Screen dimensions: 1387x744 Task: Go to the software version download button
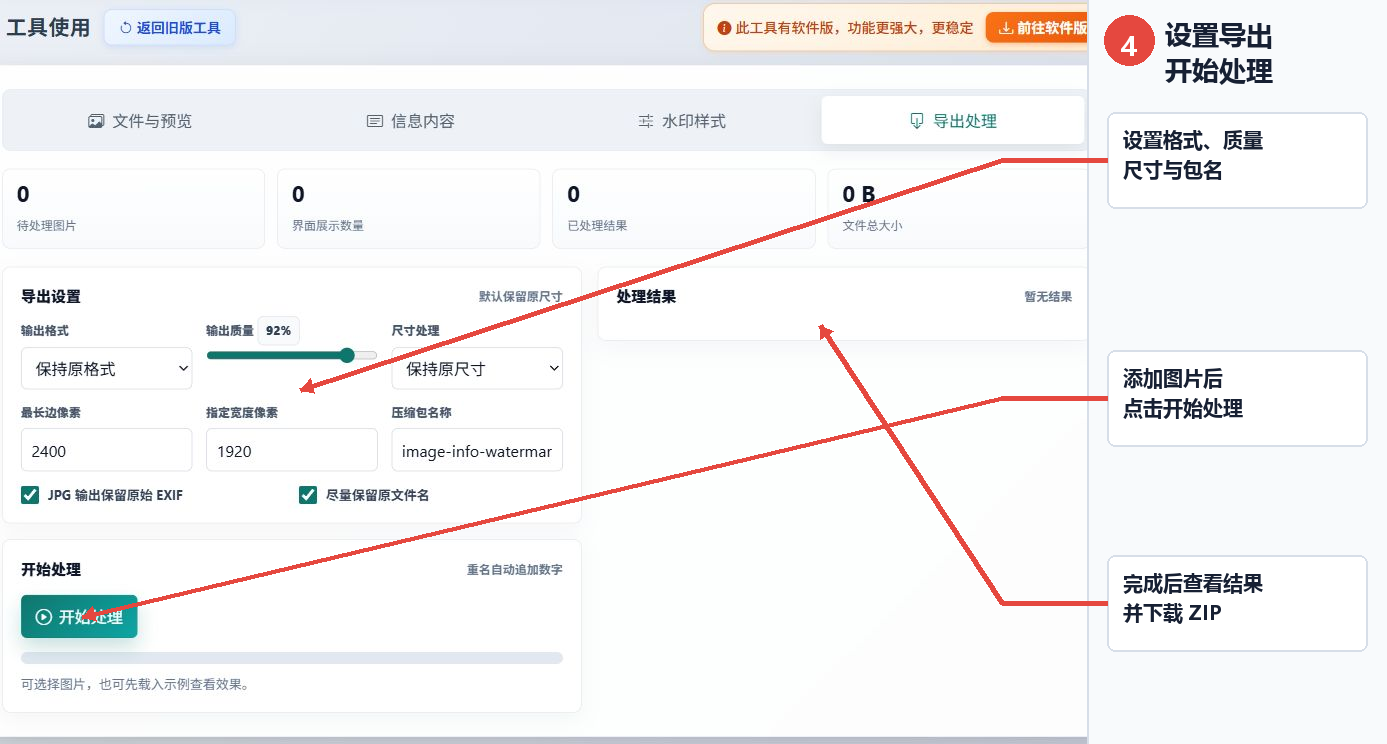(1037, 28)
